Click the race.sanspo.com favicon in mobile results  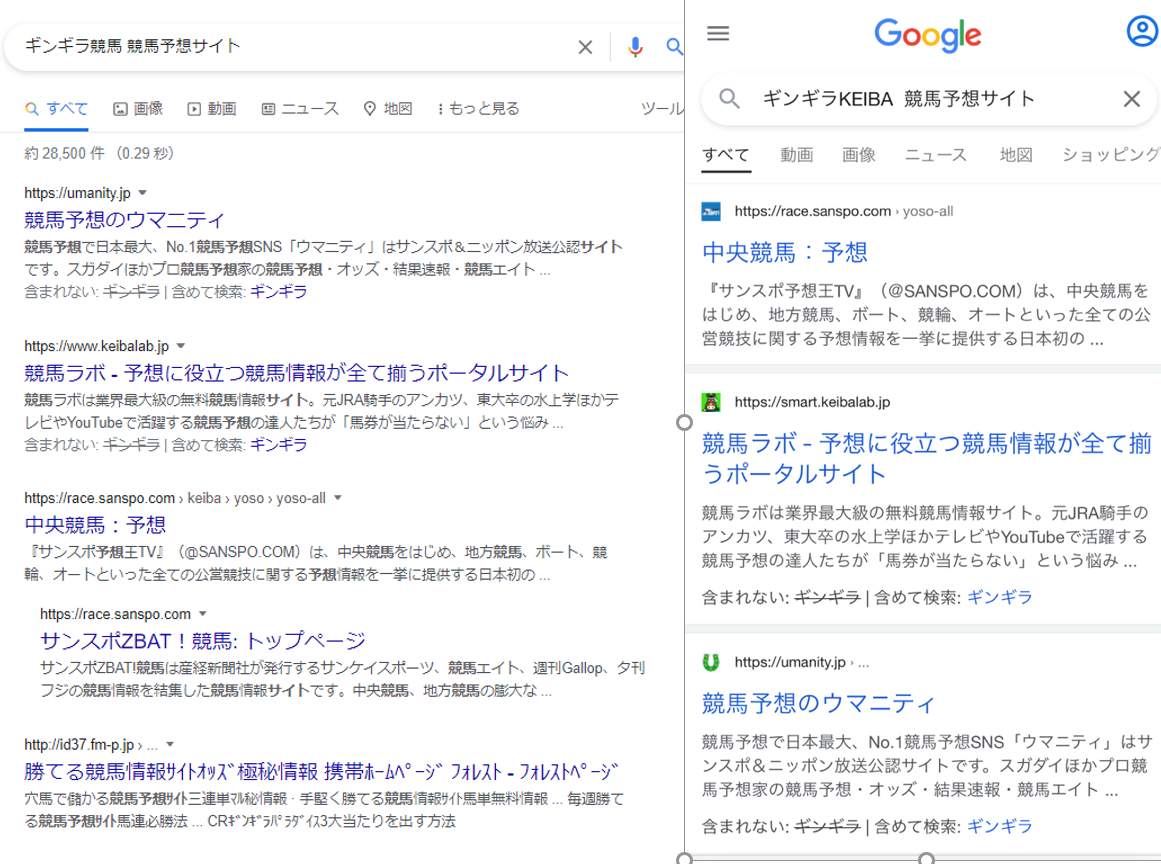pyautogui.click(x=711, y=212)
